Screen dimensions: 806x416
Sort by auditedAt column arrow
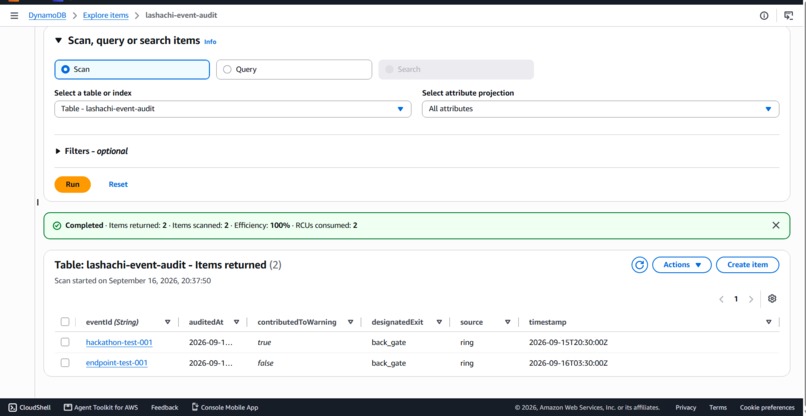(236, 322)
